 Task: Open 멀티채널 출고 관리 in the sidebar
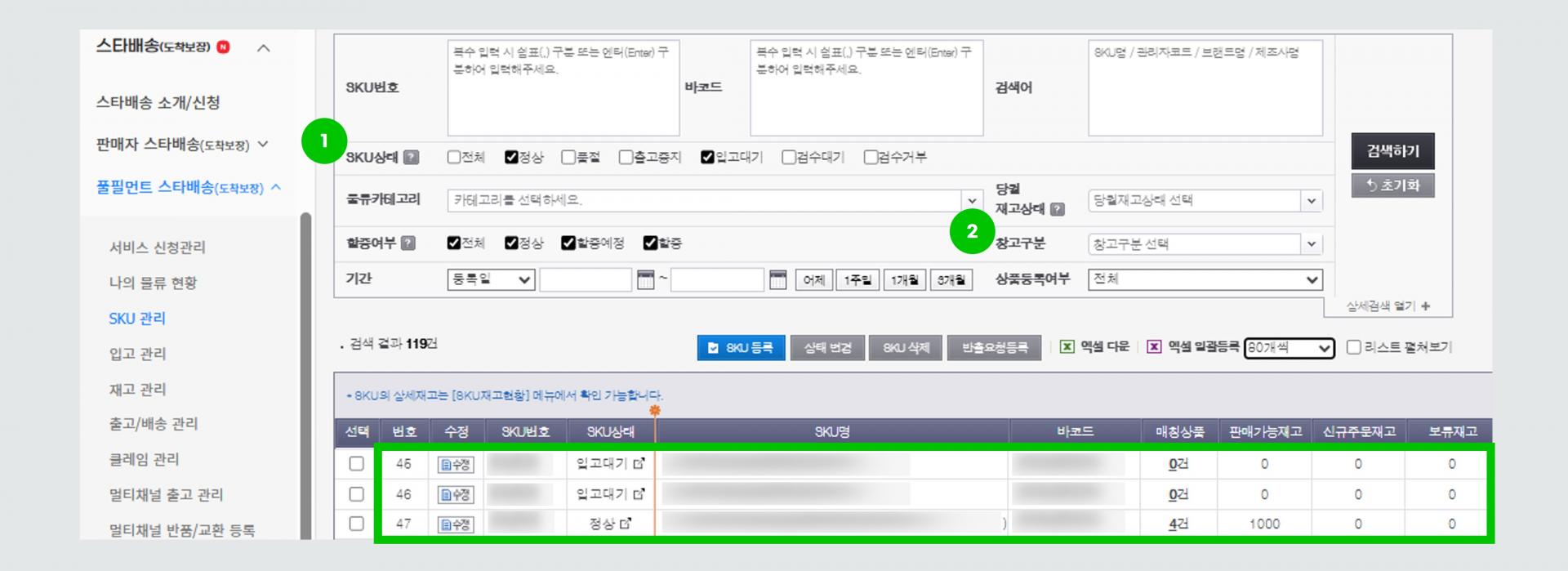click(x=167, y=494)
